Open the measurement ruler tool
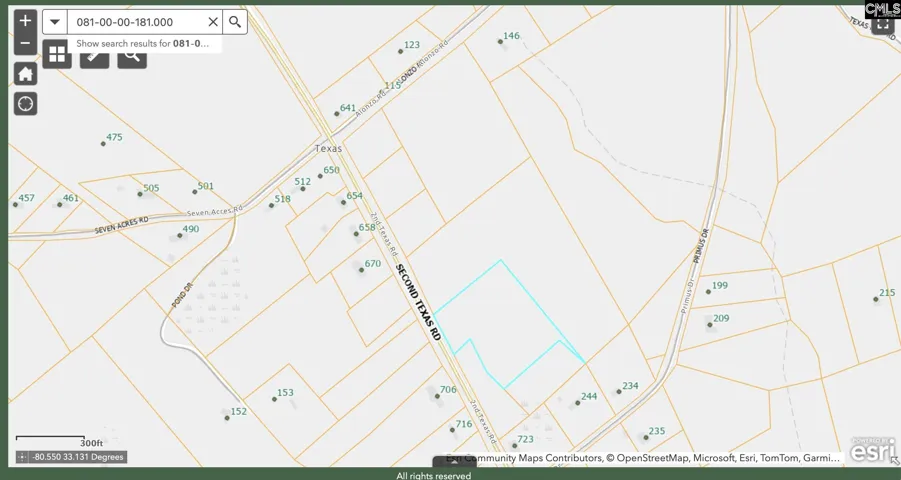 [94, 56]
